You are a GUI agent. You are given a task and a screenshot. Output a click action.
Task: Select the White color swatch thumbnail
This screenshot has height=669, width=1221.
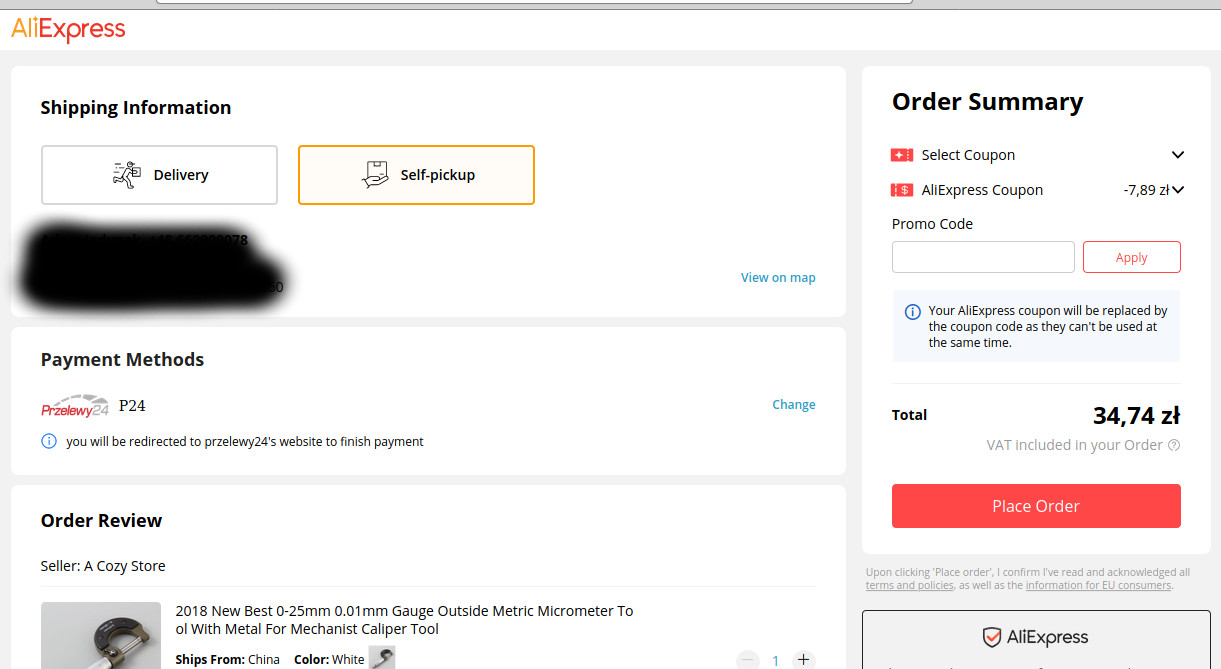pos(382,658)
